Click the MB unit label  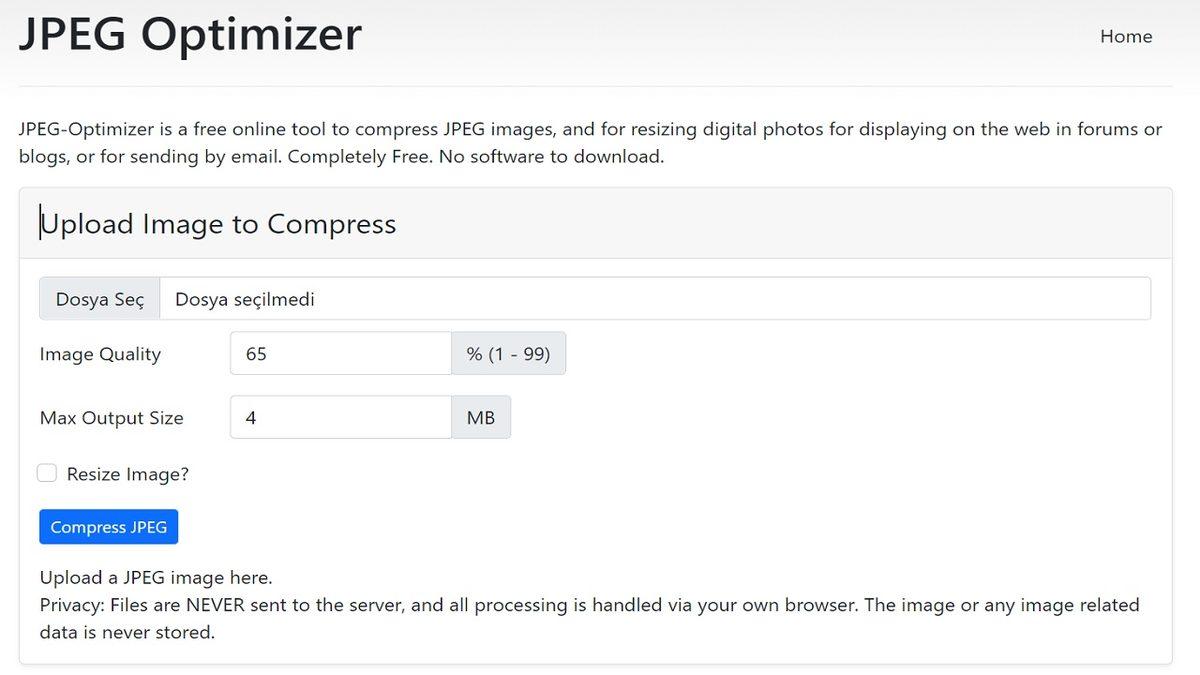[x=481, y=418]
